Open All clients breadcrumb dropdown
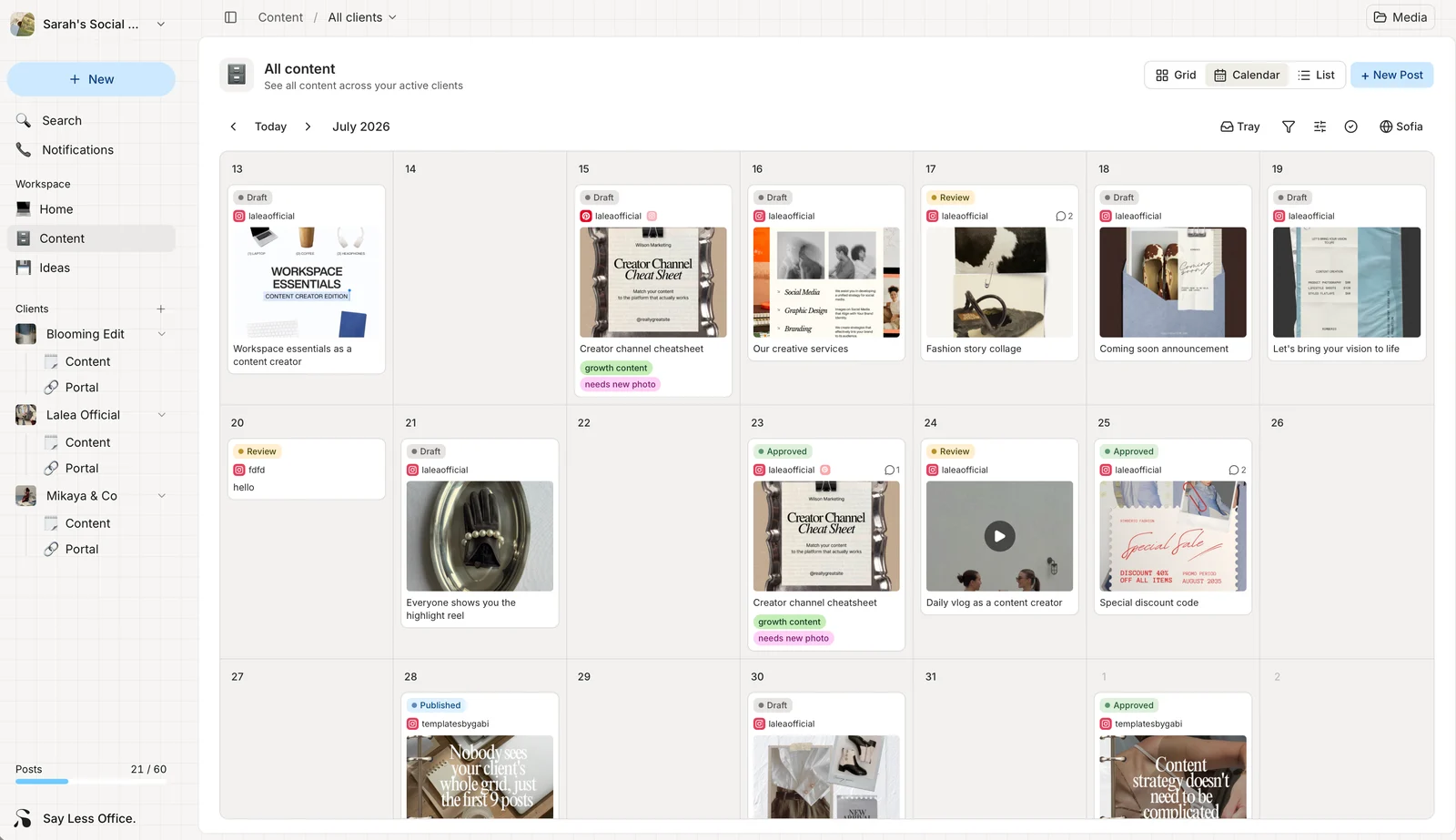 click(362, 17)
